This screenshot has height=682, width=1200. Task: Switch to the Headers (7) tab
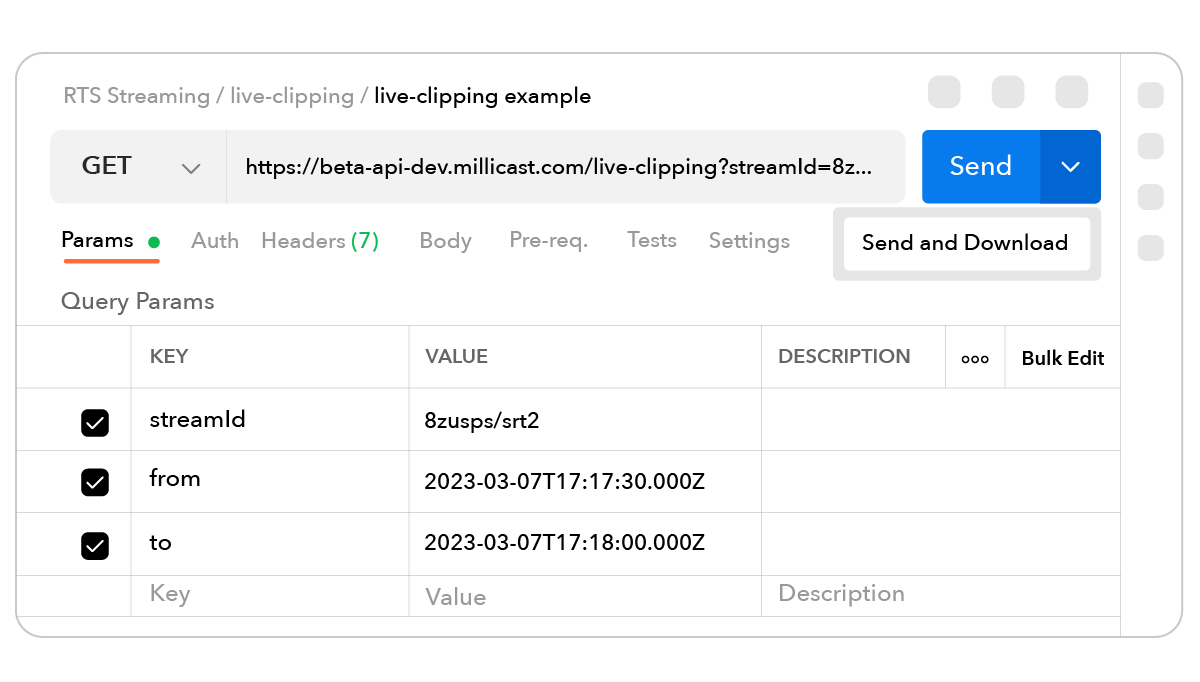(x=319, y=240)
